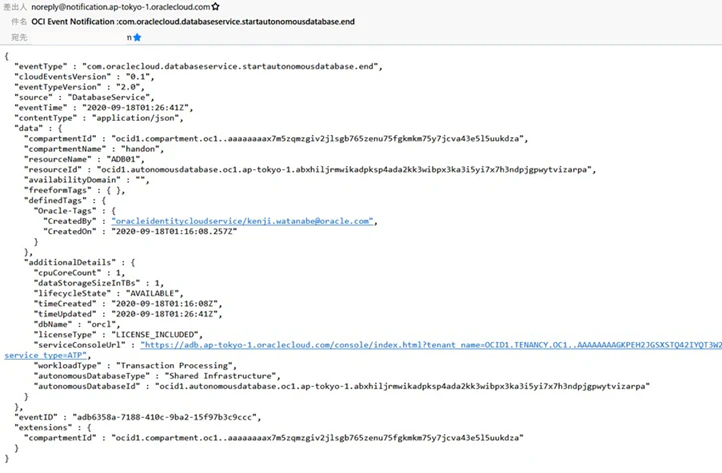The width and height of the screenshot is (722, 473).
Task: Click the 宛先 recipient label
Action: point(19,37)
